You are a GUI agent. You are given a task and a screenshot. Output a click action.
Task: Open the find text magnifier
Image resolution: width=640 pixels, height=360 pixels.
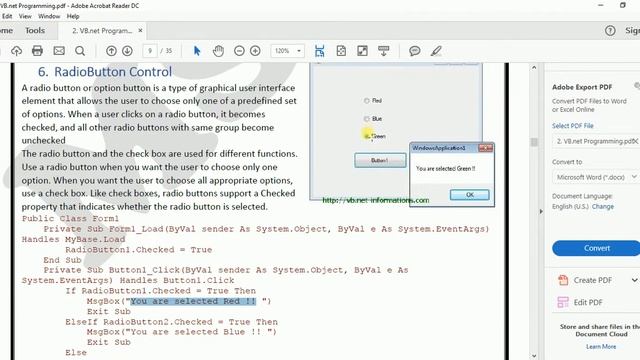80,51
